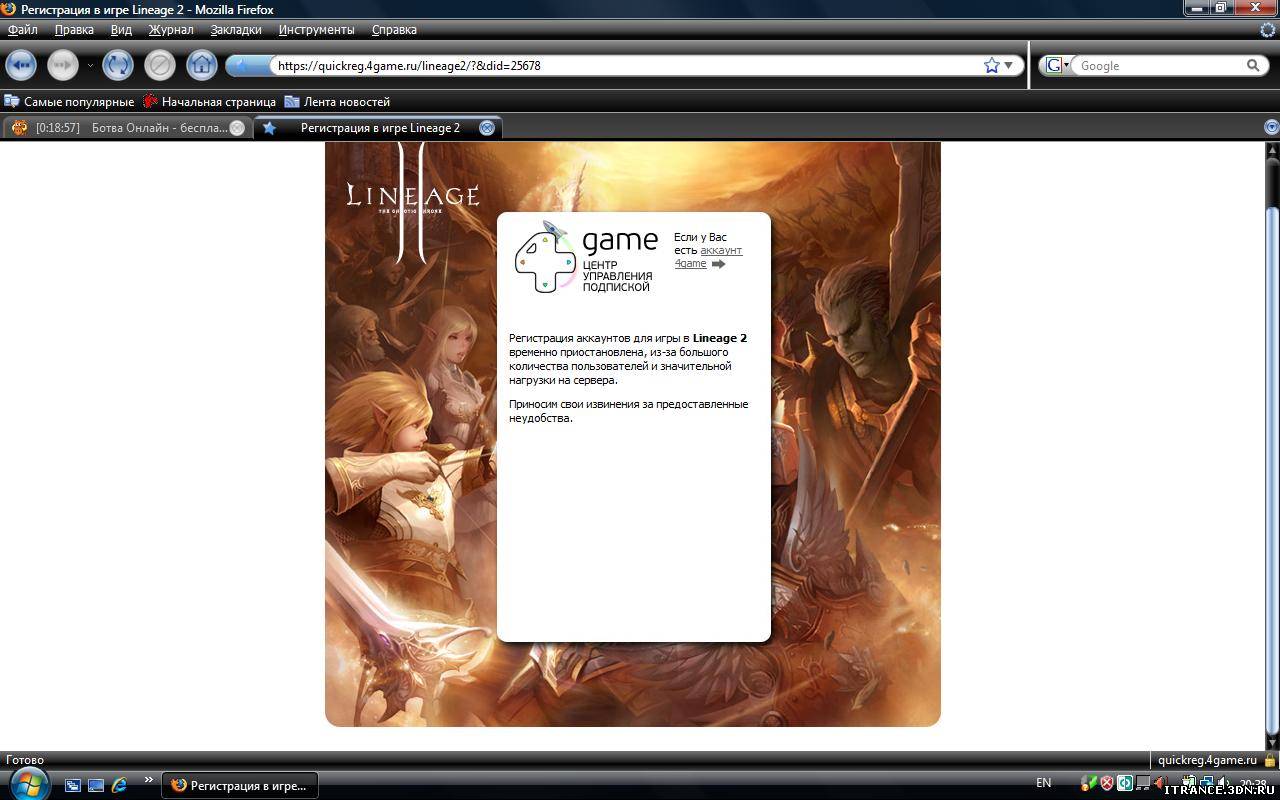The height and width of the screenshot is (800, 1280).
Task: Click the magnifier search button
Action: click(x=1253, y=66)
